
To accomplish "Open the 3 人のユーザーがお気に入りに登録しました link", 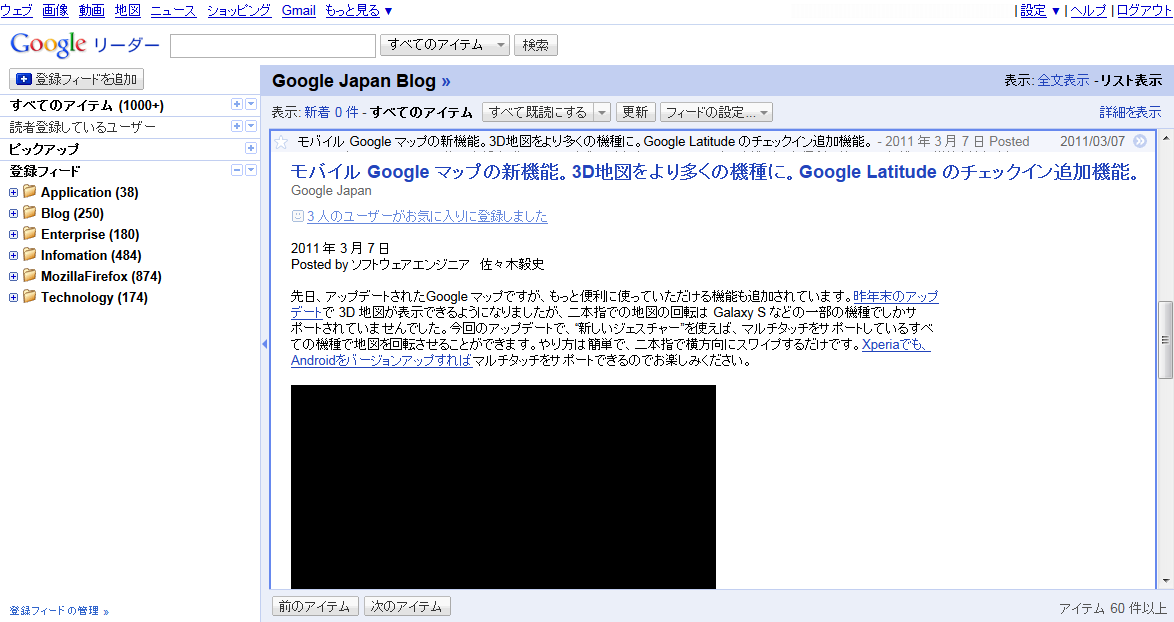I will click(x=427, y=216).
